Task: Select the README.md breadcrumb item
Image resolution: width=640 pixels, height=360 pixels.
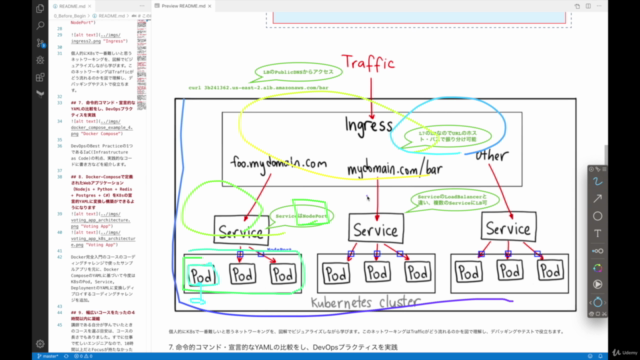Action: [109, 16]
